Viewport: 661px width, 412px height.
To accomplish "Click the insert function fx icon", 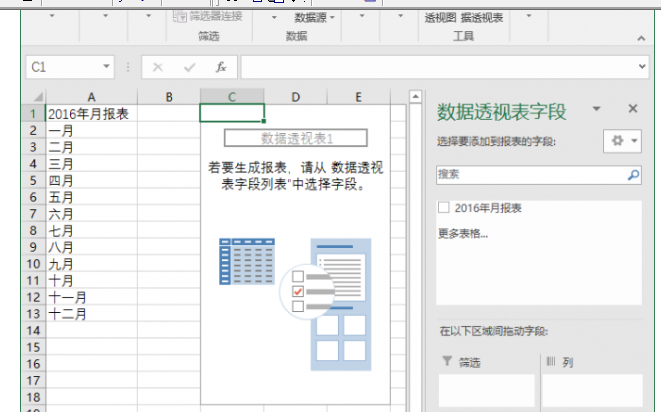I will click(x=221, y=67).
